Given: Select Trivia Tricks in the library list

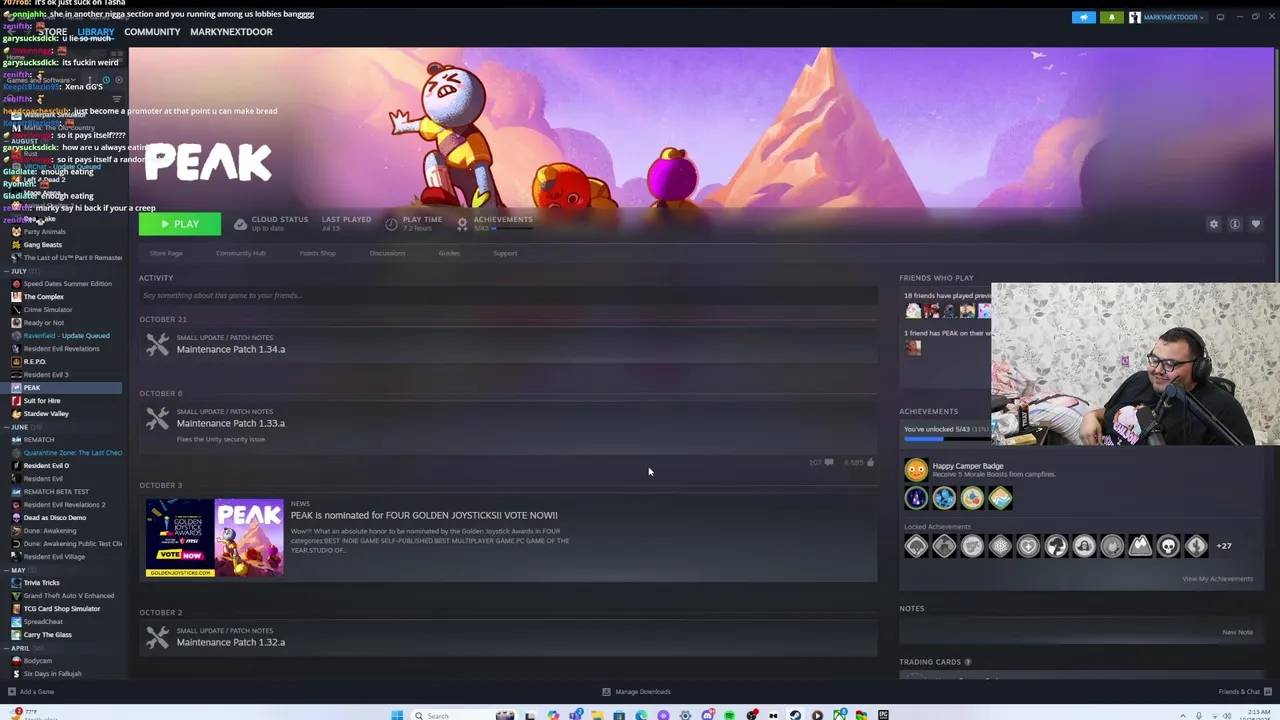Looking at the screenshot, I should pos(41,583).
